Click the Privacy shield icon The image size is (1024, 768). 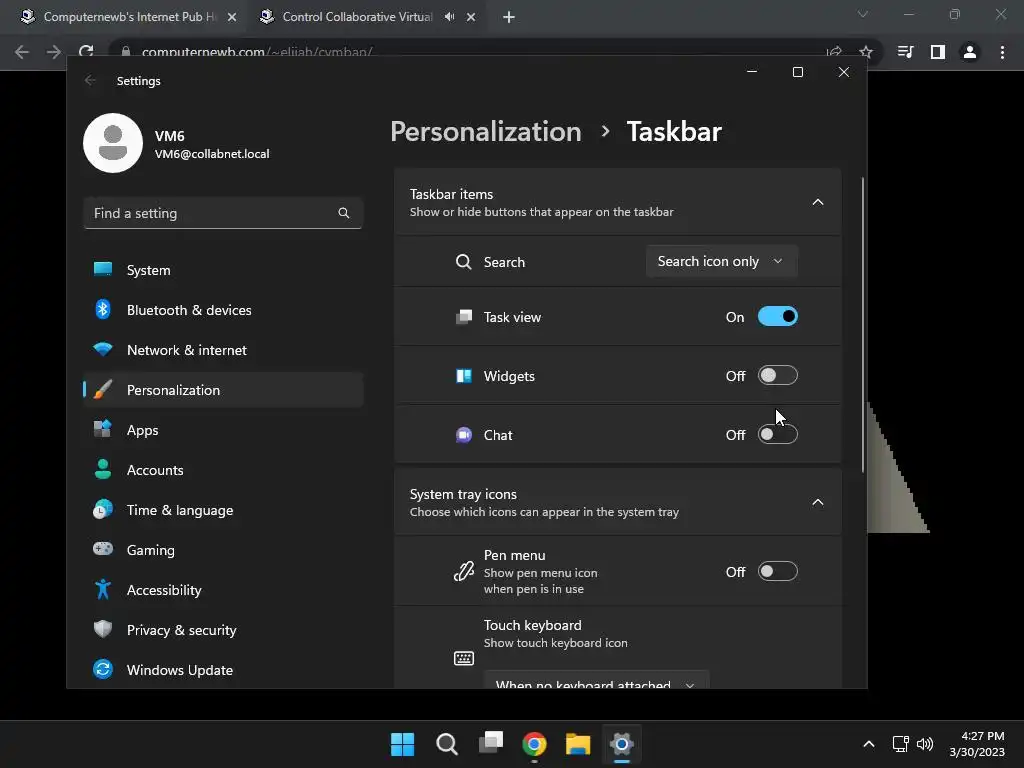[103, 629]
